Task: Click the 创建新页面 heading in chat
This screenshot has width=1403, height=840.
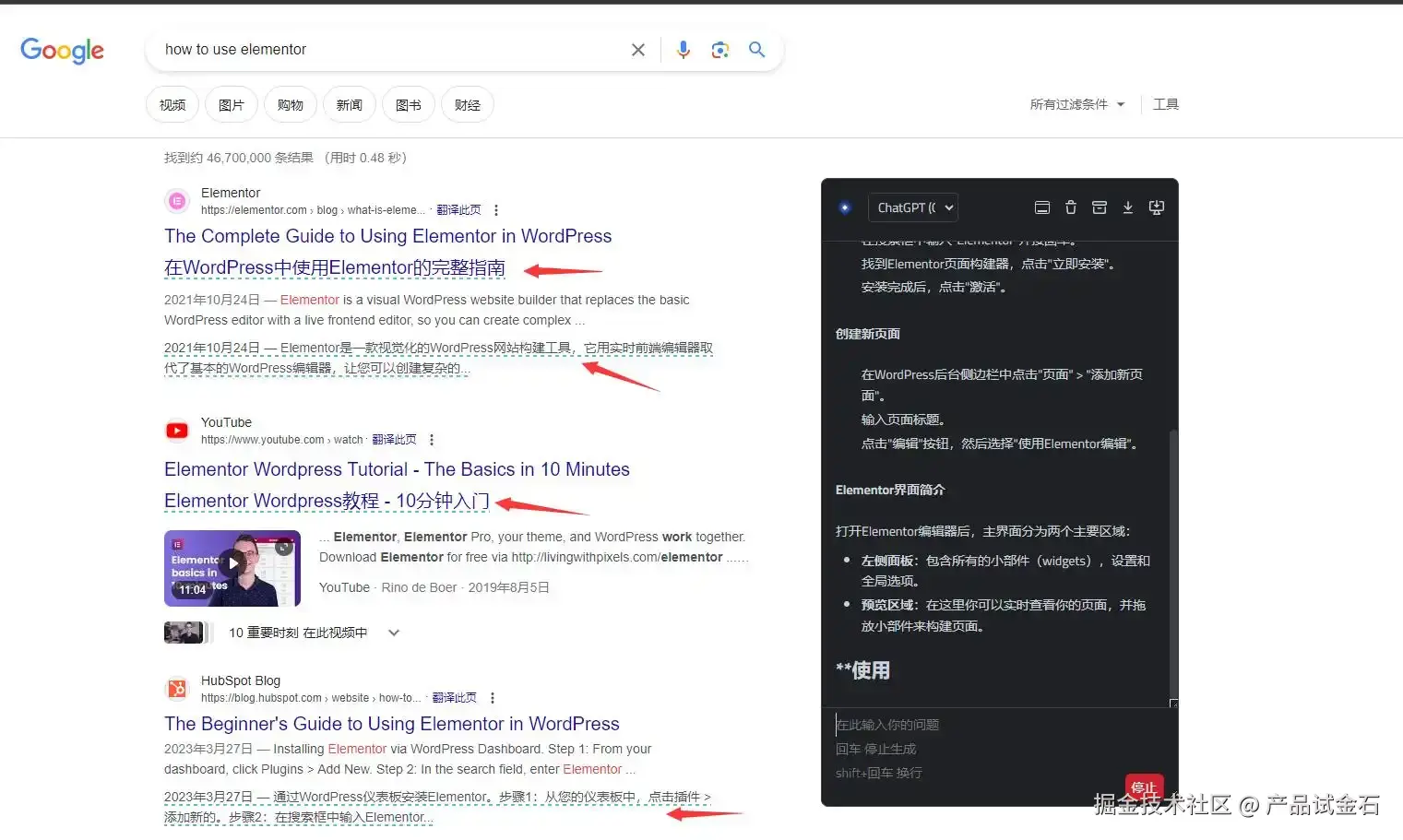Action: pos(868,334)
